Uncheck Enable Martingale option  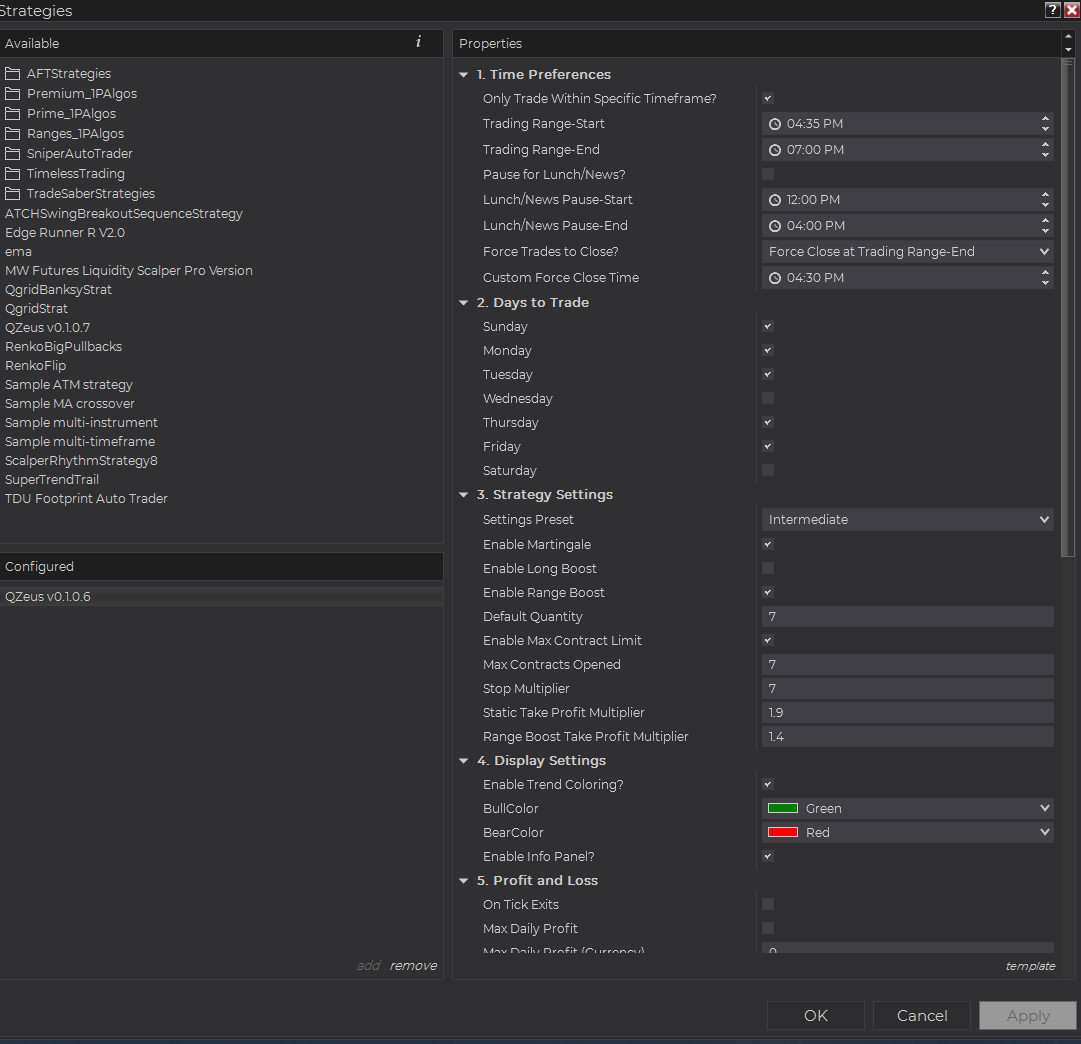coord(768,545)
